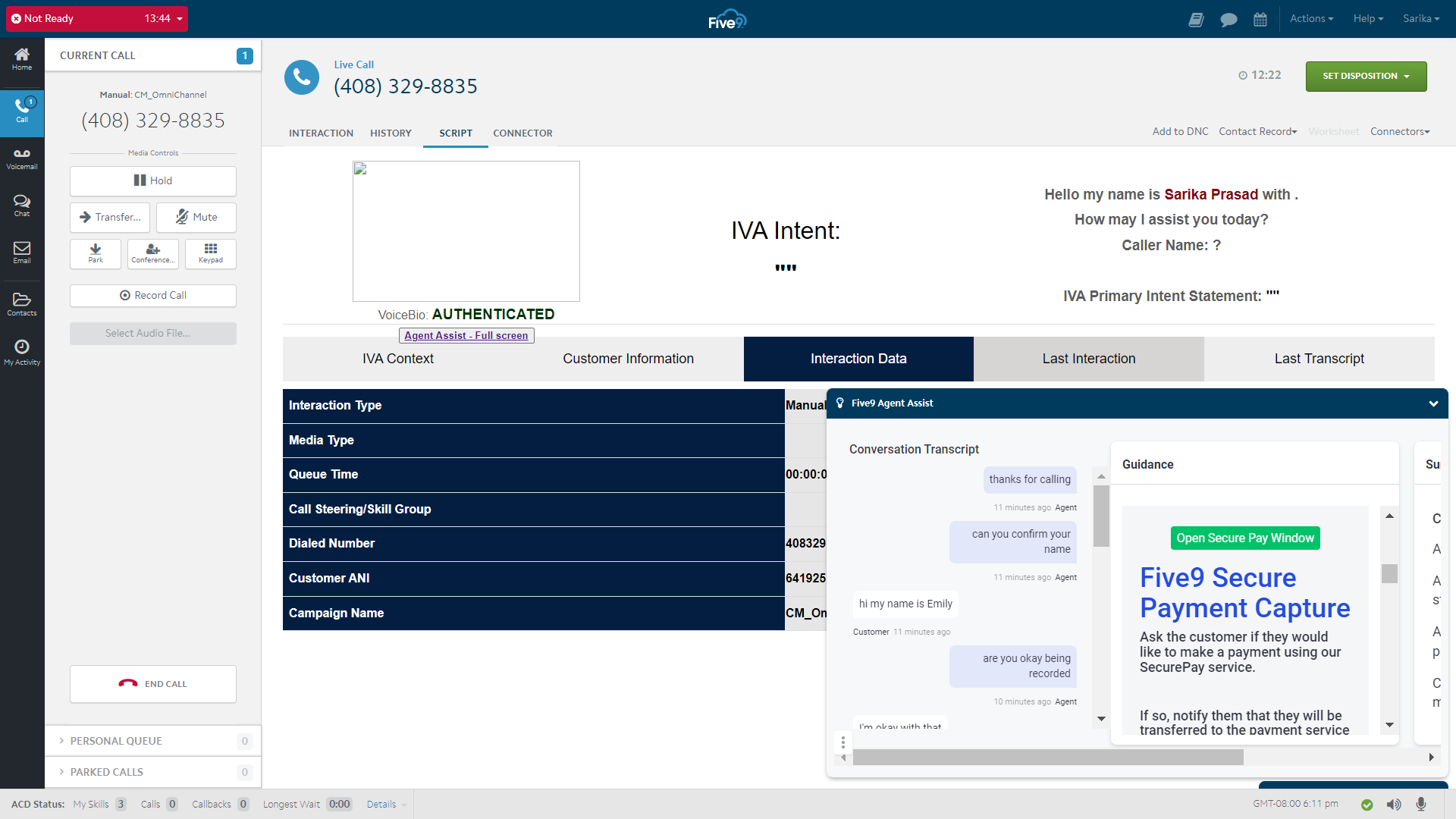Mute the live call

pos(196,217)
